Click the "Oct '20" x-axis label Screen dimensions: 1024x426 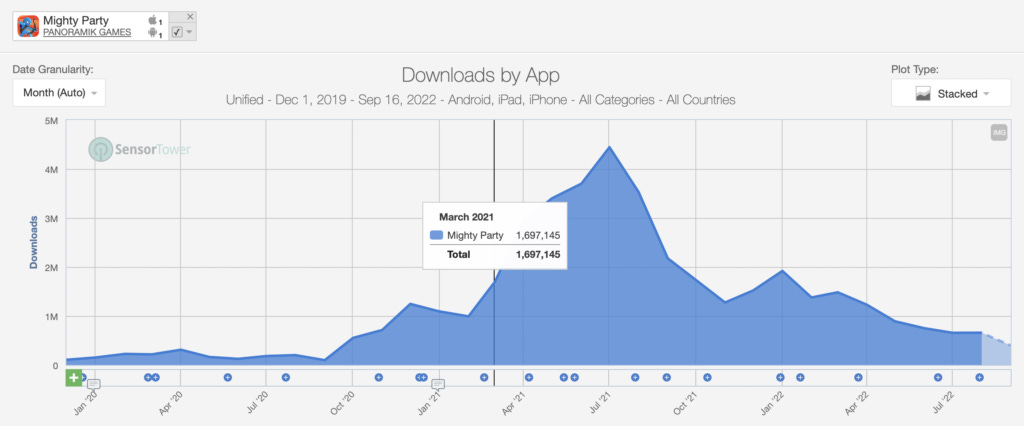click(343, 402)
